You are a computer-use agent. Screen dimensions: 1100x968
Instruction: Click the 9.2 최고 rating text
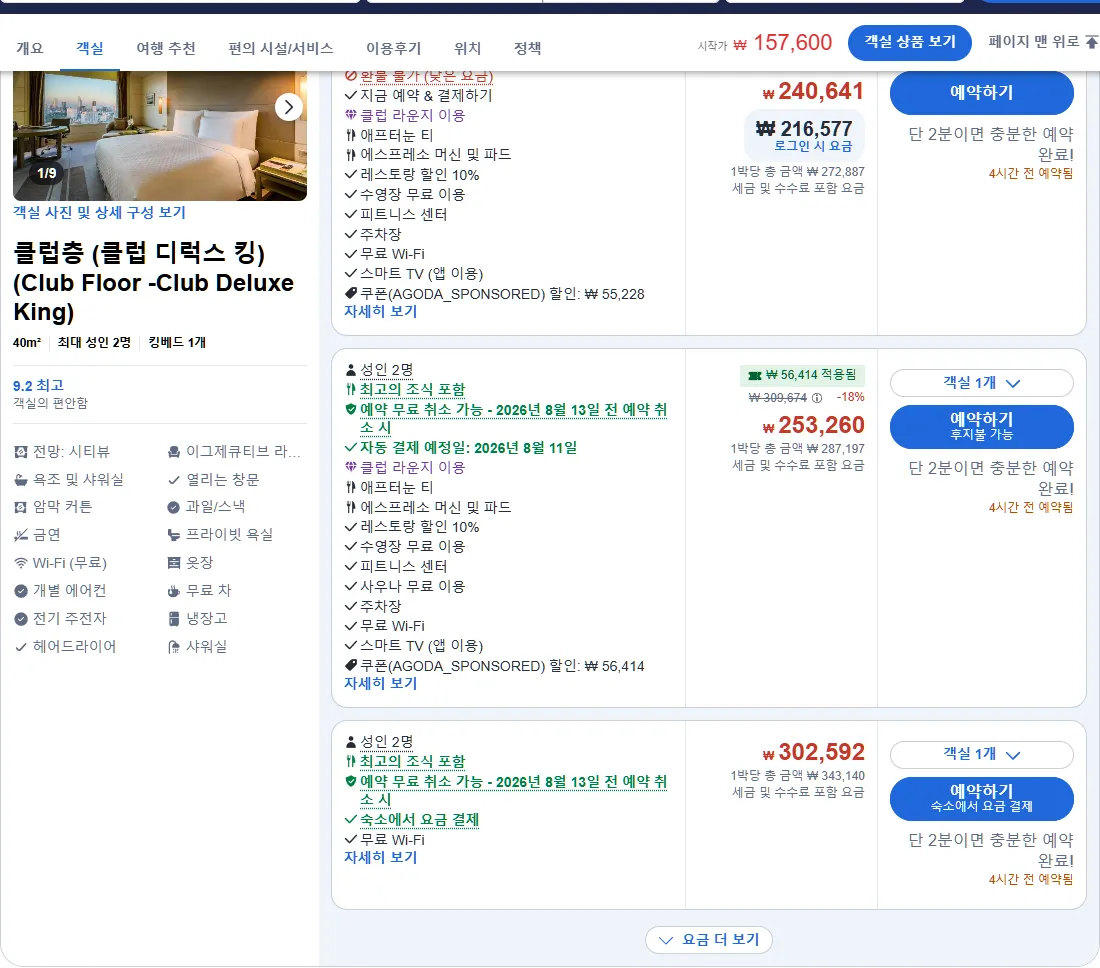[x=39, y=386]
